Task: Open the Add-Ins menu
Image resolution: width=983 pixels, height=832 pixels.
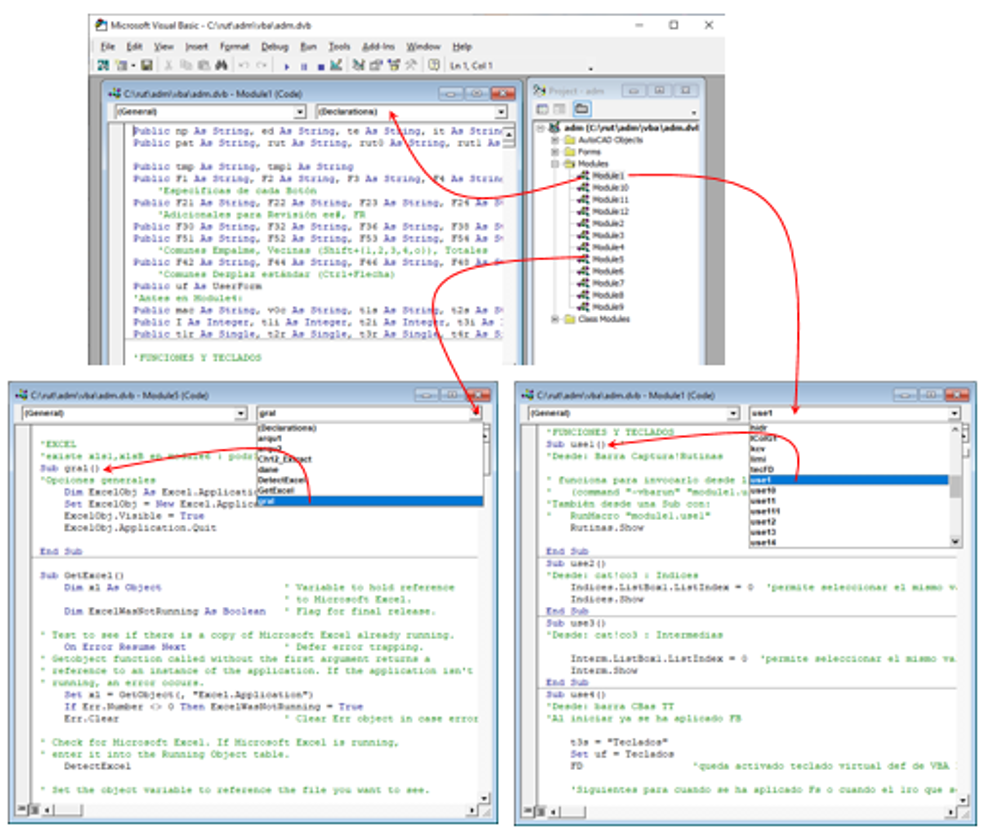Action: (x=378, y=46)
